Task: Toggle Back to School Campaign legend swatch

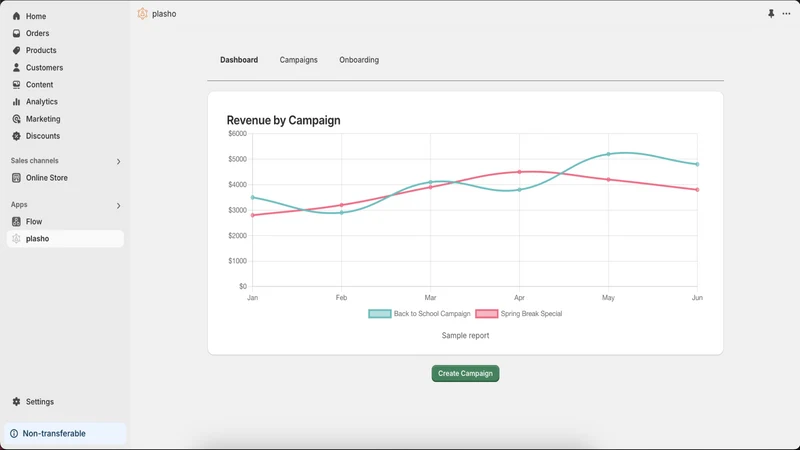Action: [x=380, y=314]
